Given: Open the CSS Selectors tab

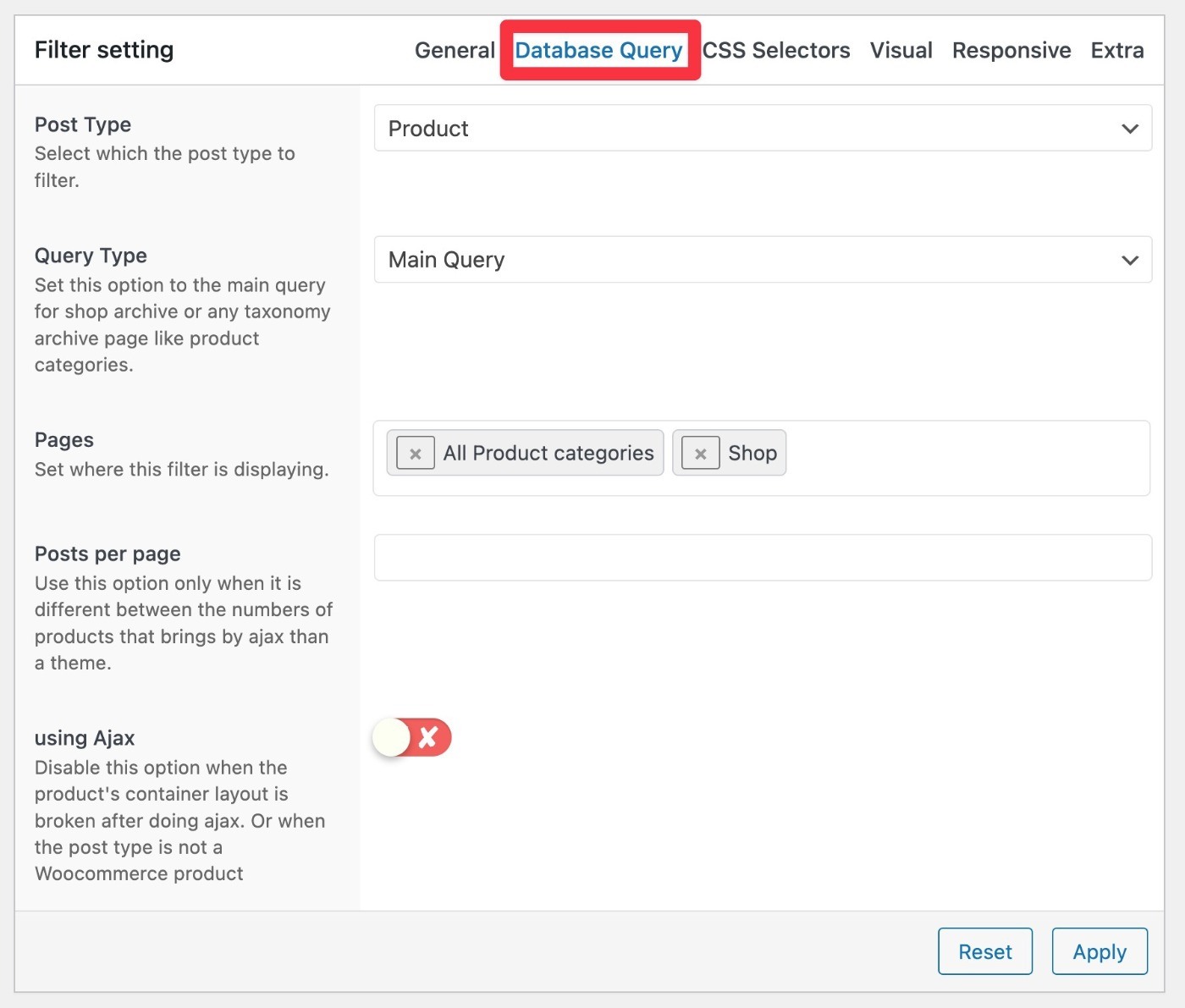Looking at the screenshot, I should tap(776, 51).
